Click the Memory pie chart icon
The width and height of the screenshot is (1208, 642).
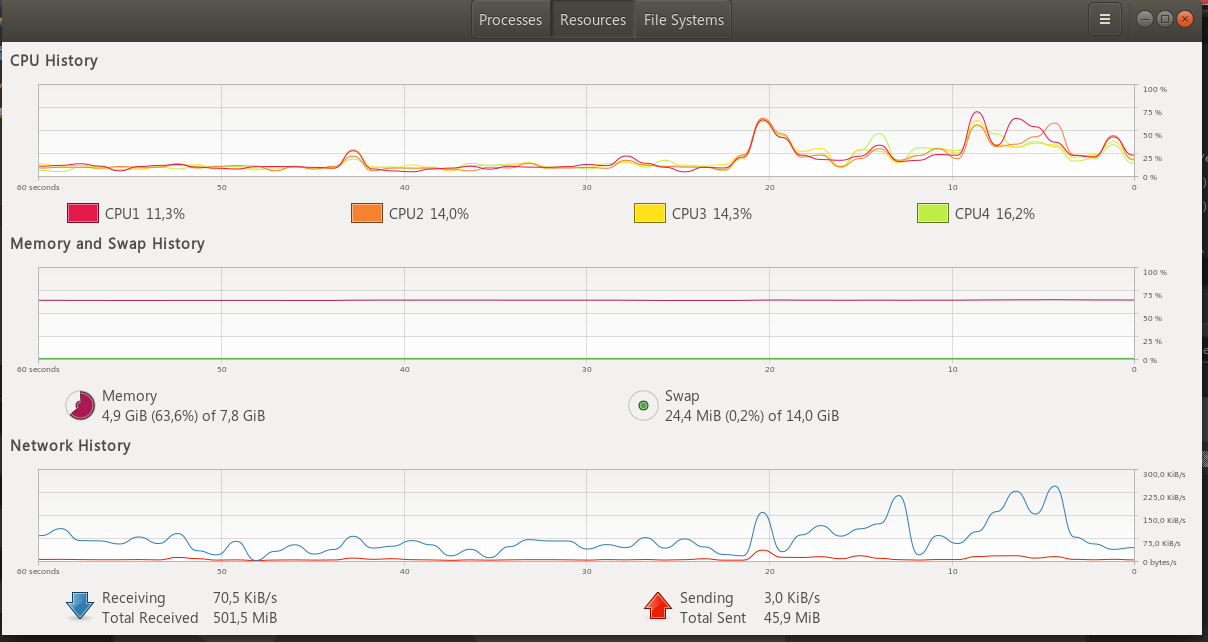pos(80,405)
